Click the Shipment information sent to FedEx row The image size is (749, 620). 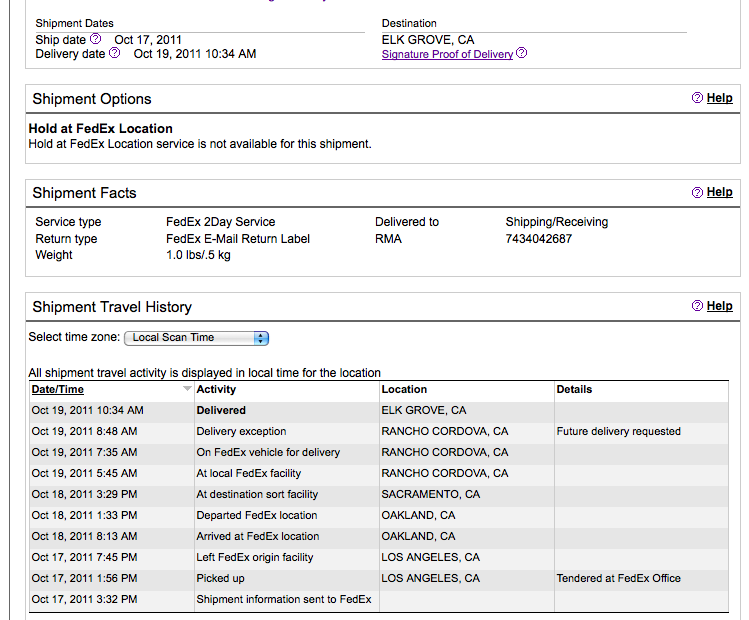[x=379, y=599]
